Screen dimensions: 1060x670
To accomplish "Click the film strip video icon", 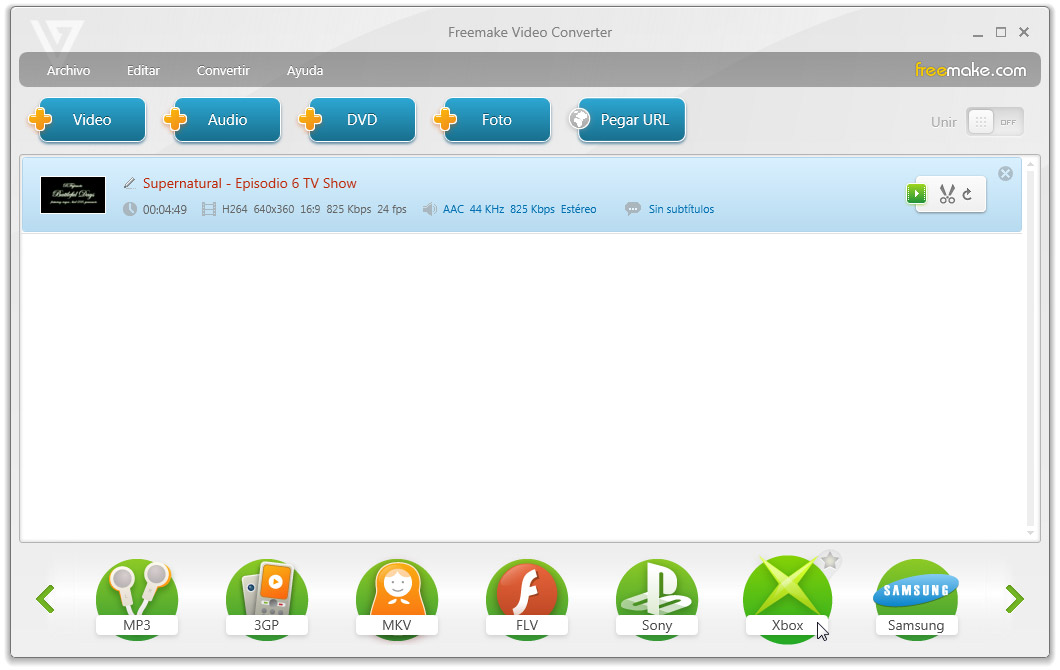I will click(209, 210).
